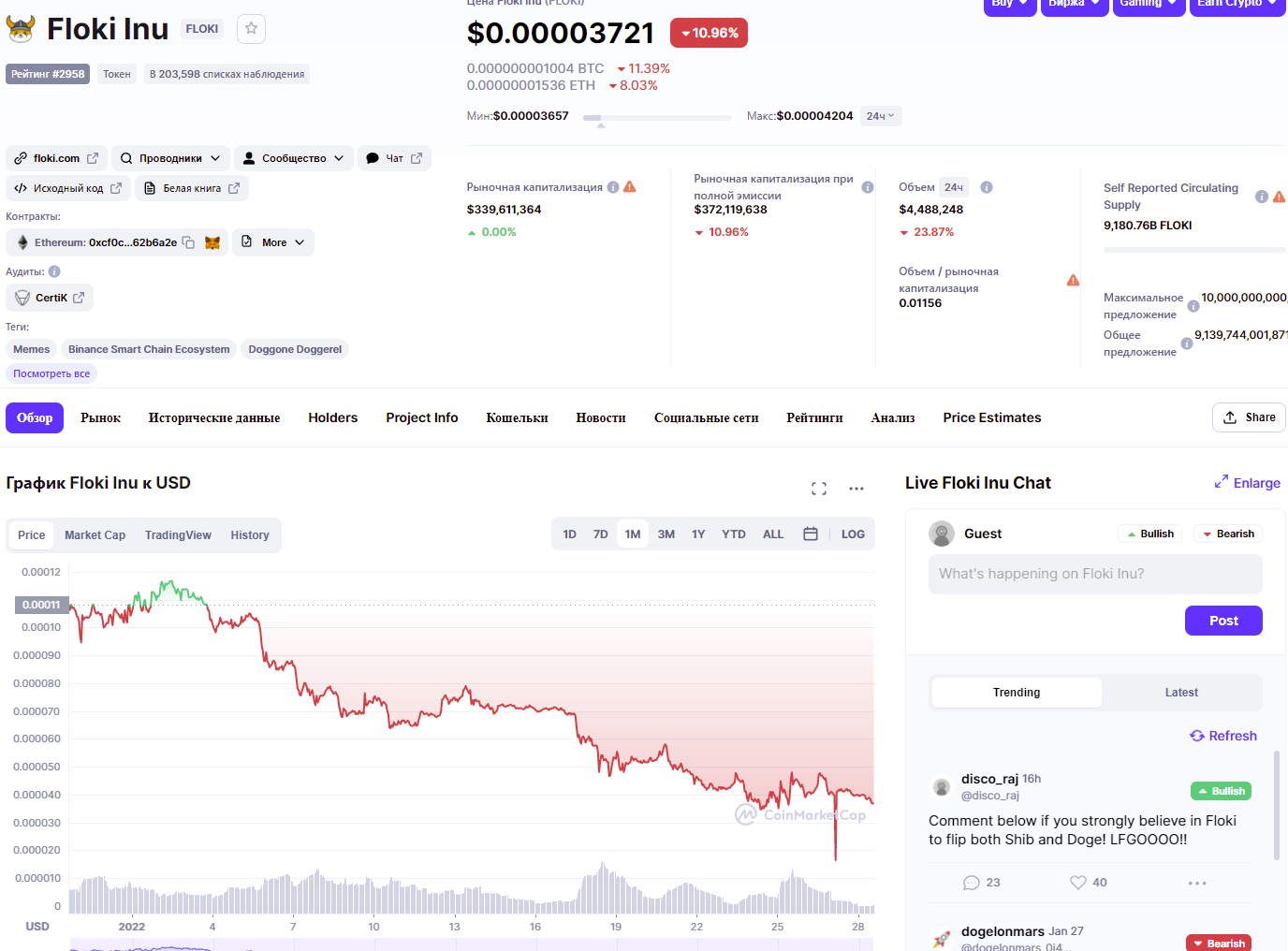Switch chart to TradingView tab
This screenshot has height=951, width=1288.
coord(178,535)
